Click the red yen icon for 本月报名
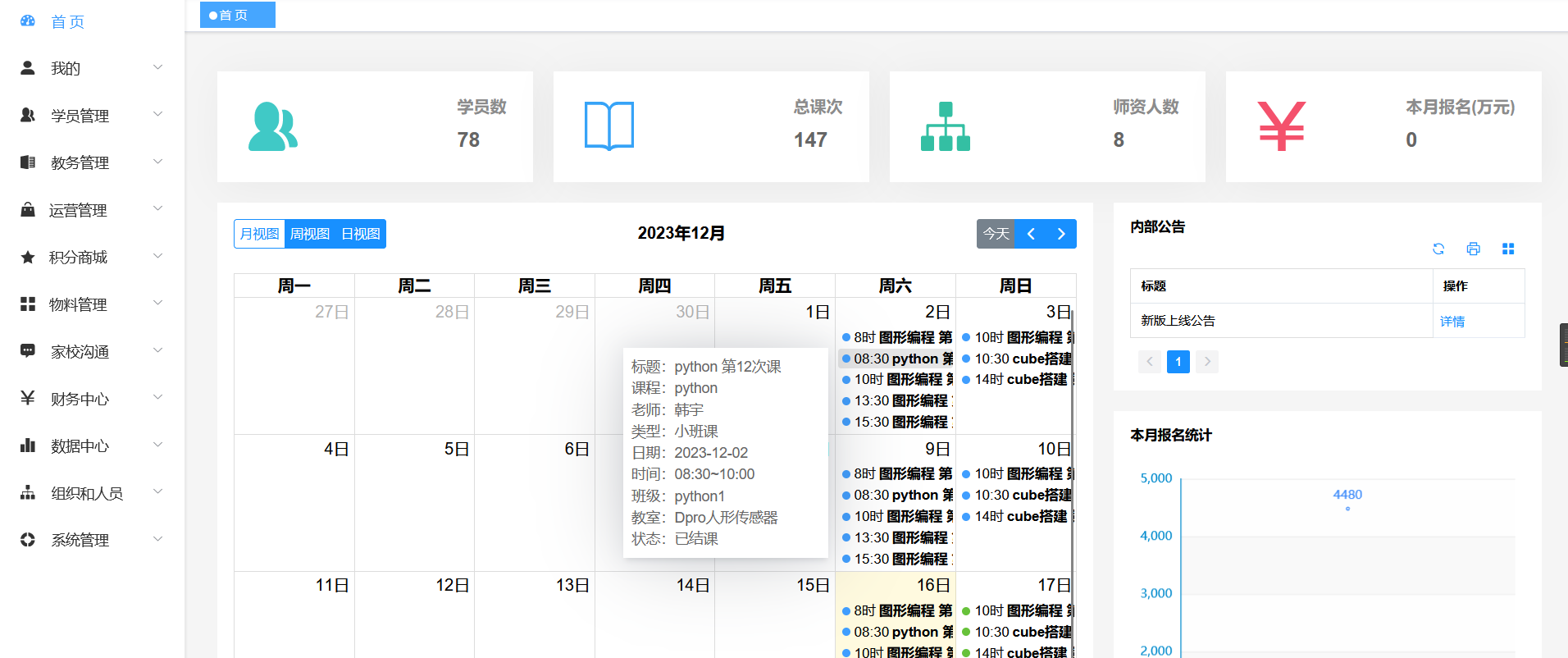The image size is (1568, 658). click(1282, 126)
